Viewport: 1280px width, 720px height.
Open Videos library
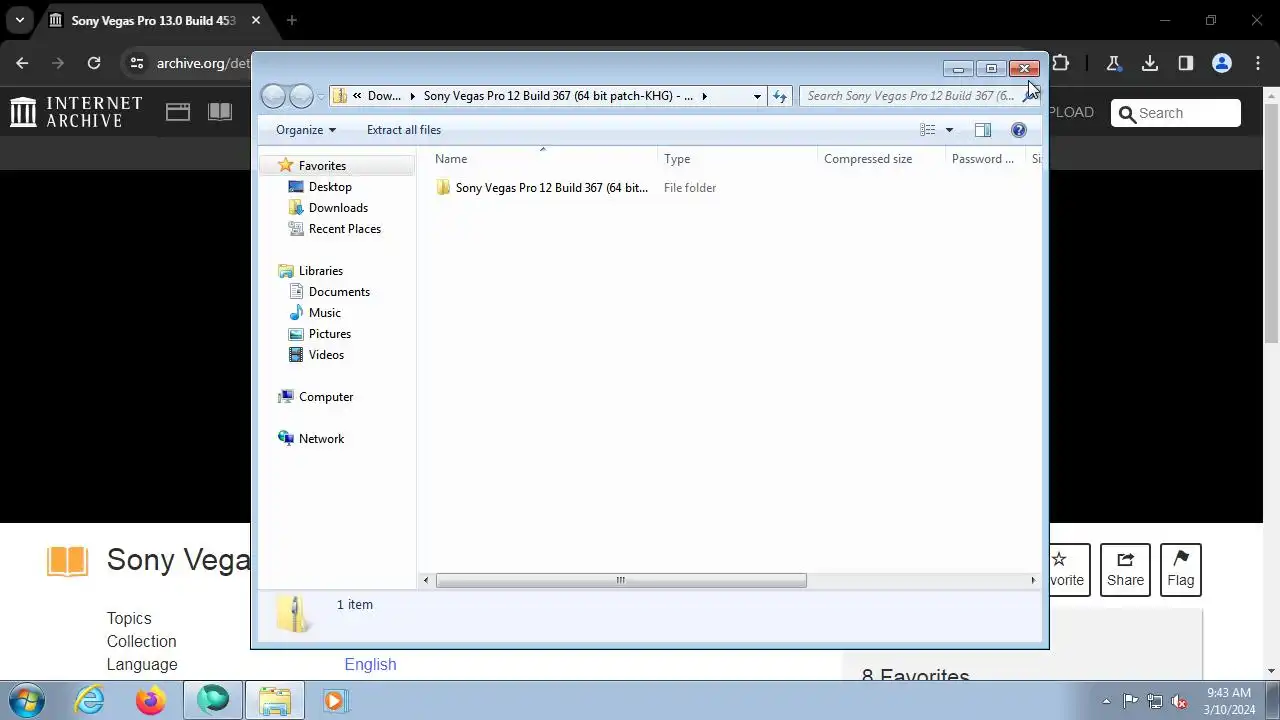point(326,355)
